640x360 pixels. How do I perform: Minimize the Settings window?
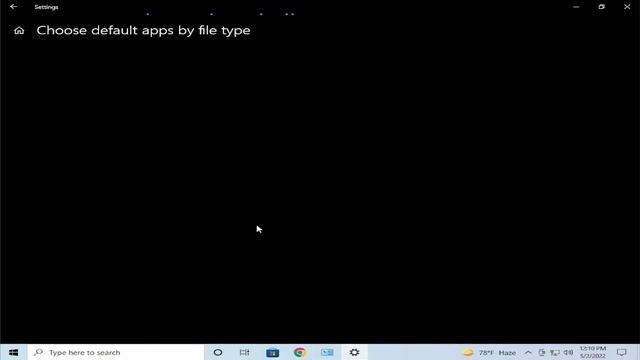pos(576,7)
